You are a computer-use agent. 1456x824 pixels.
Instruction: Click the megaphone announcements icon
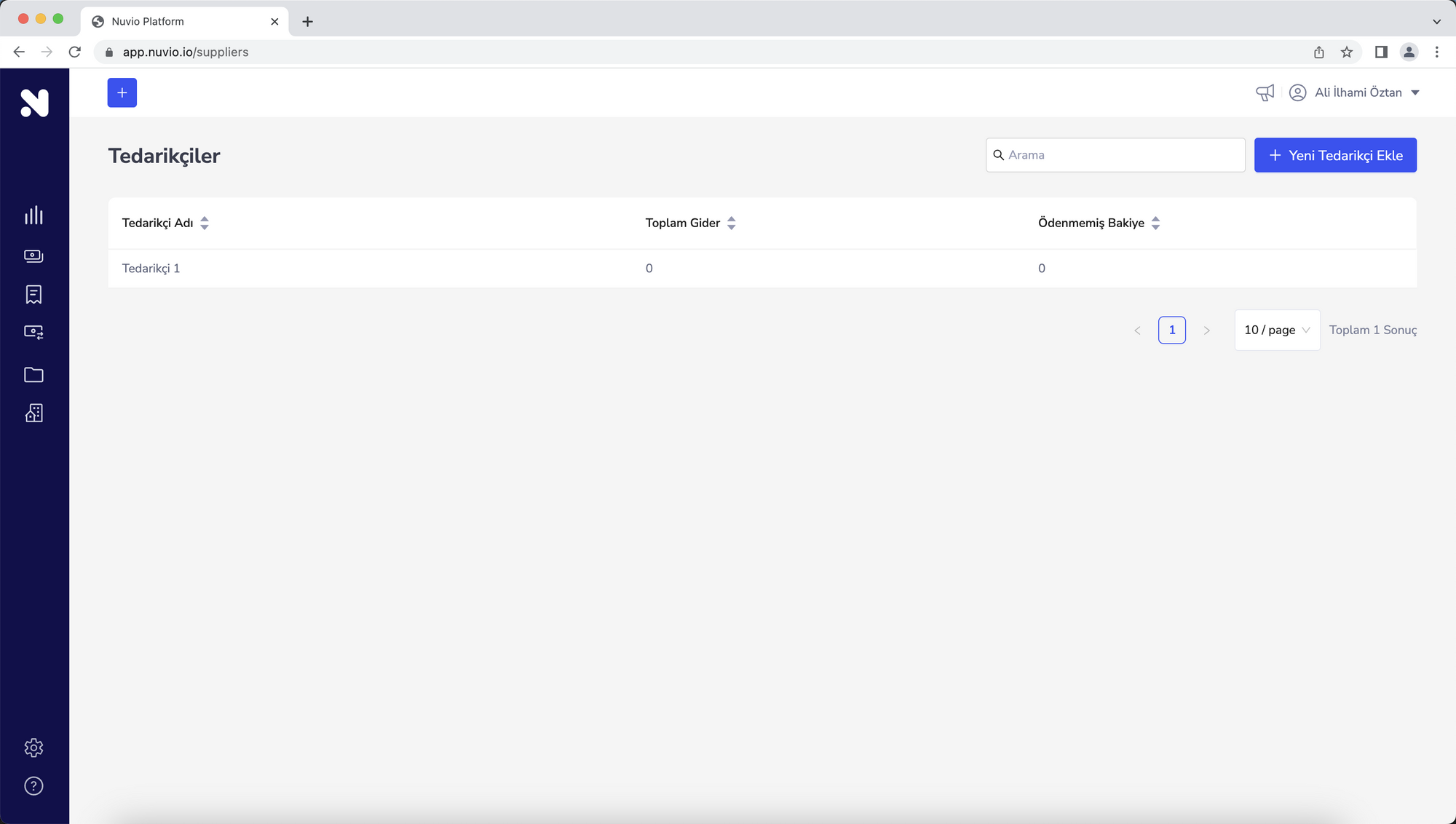[1265, 92]
